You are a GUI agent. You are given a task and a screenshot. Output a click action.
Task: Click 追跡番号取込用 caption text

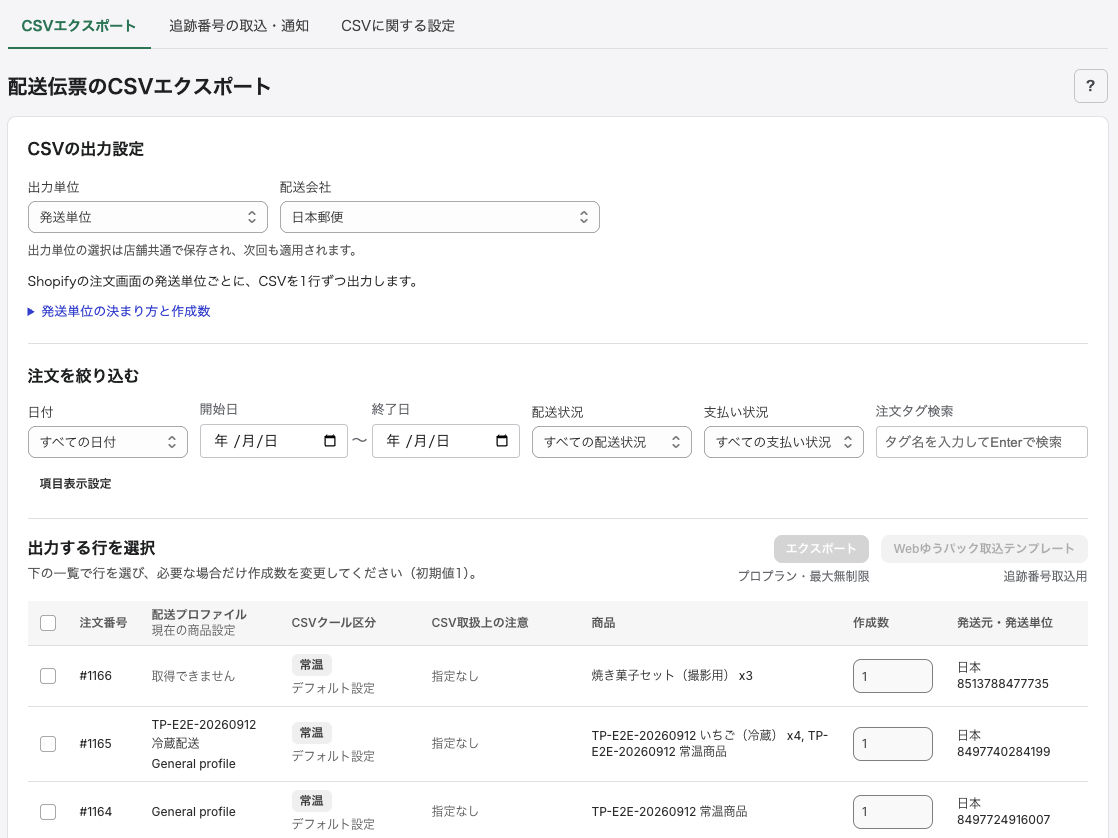pyautogui.click(x=1045, y=576)
